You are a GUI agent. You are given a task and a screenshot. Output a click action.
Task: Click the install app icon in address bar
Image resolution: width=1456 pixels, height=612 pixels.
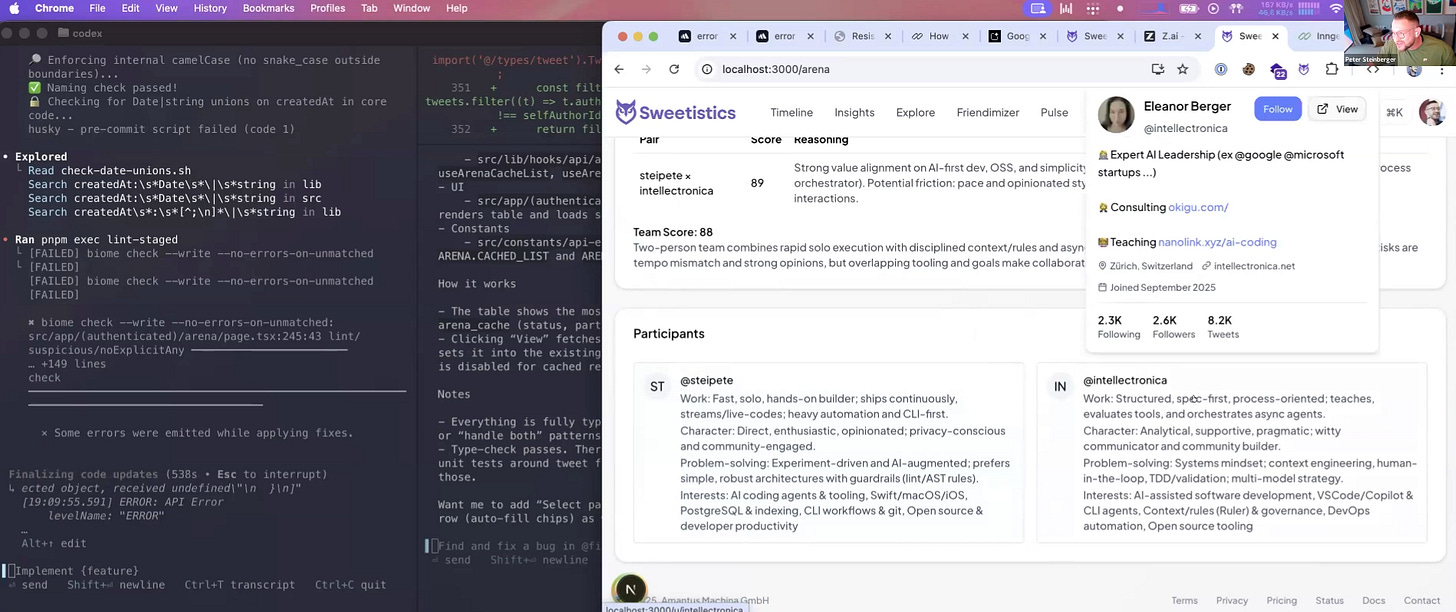click(x=1157, y=69)
